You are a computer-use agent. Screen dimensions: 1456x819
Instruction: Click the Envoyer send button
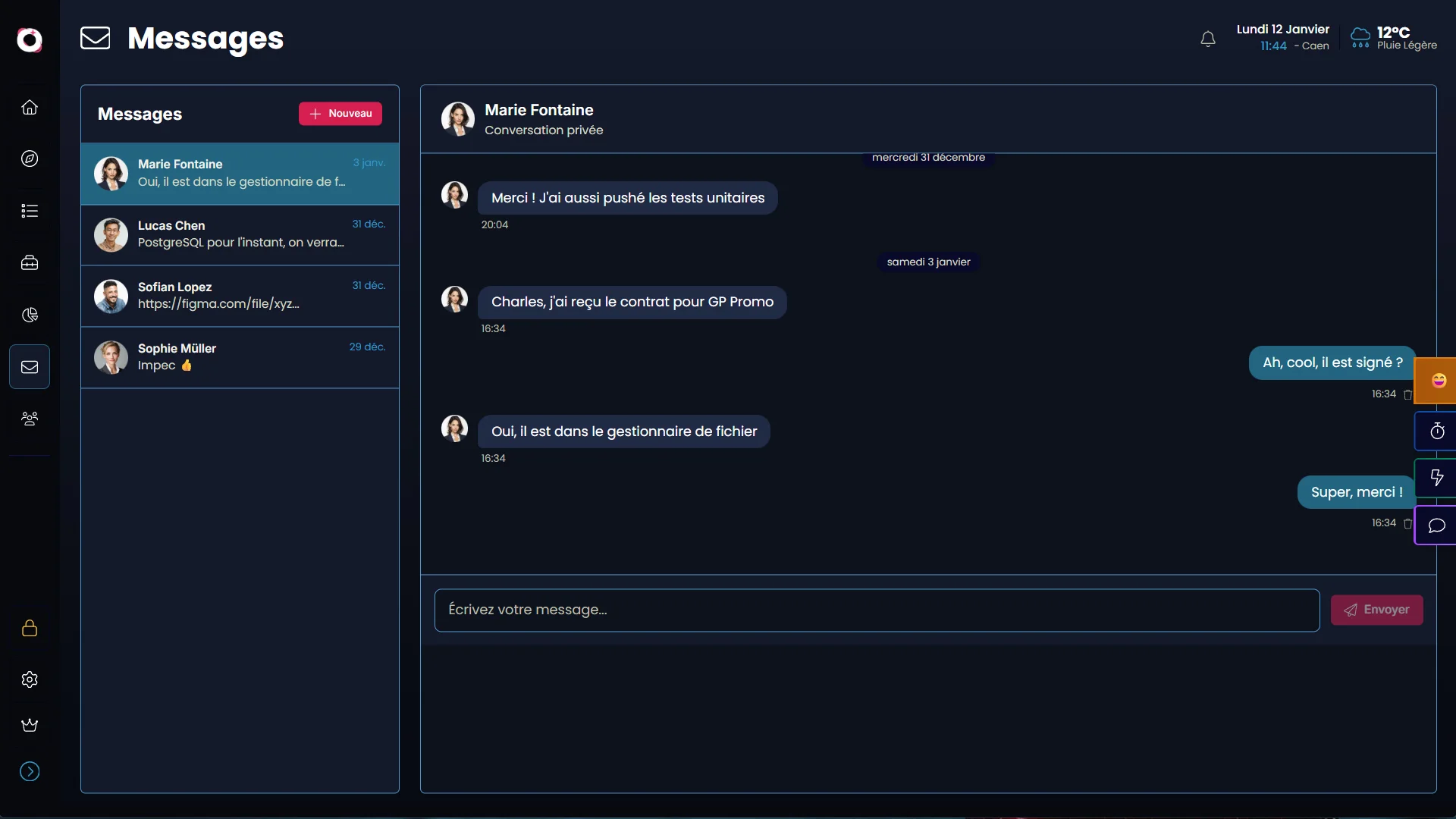[x=1376, y=610]
